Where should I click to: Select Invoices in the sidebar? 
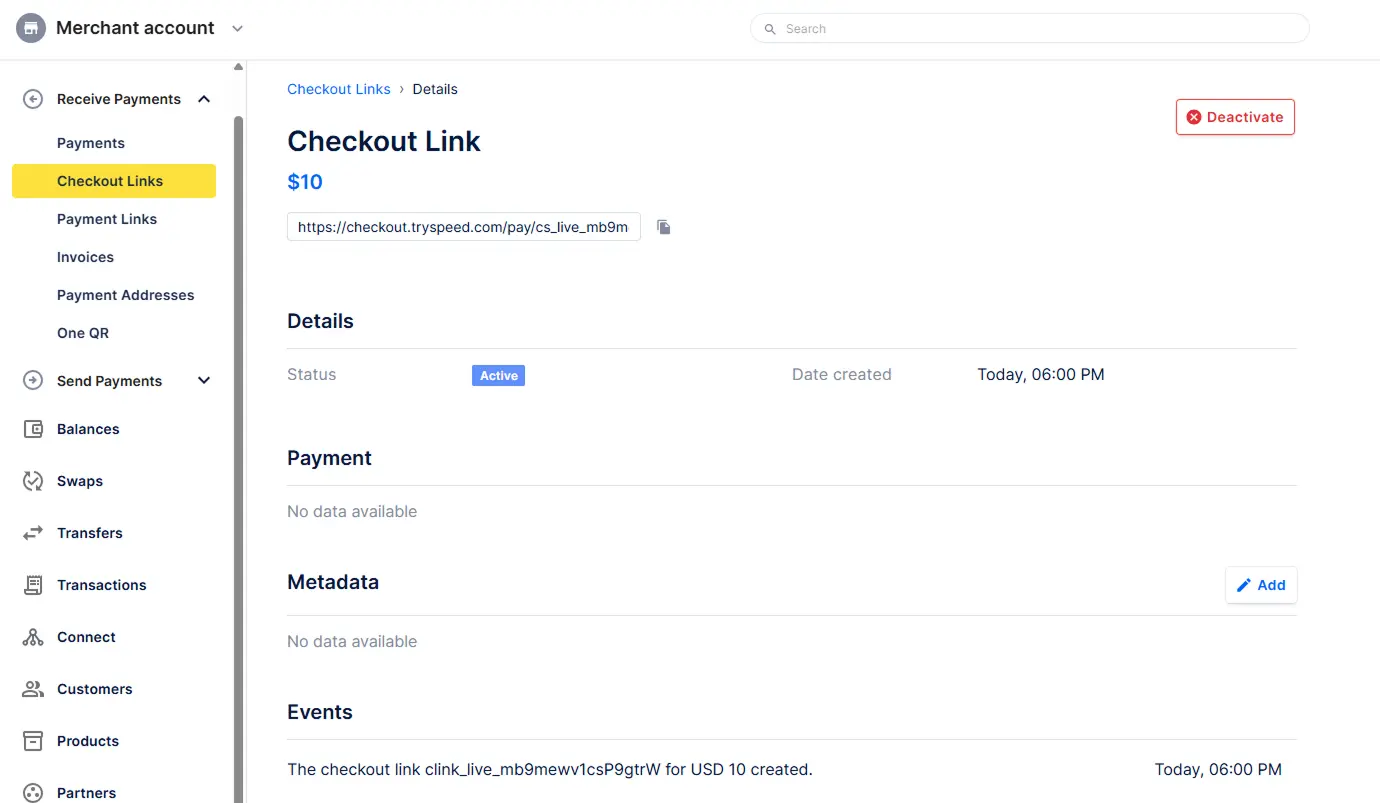85,257
